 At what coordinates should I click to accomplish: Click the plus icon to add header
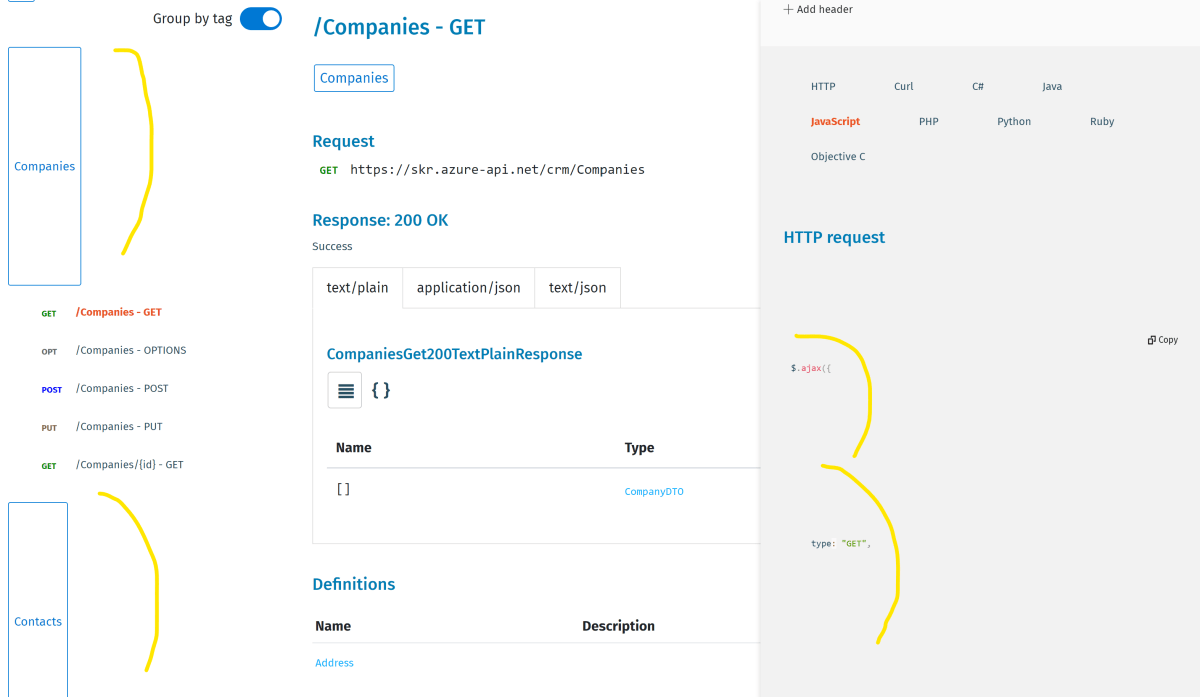click(x=788, y=9)
